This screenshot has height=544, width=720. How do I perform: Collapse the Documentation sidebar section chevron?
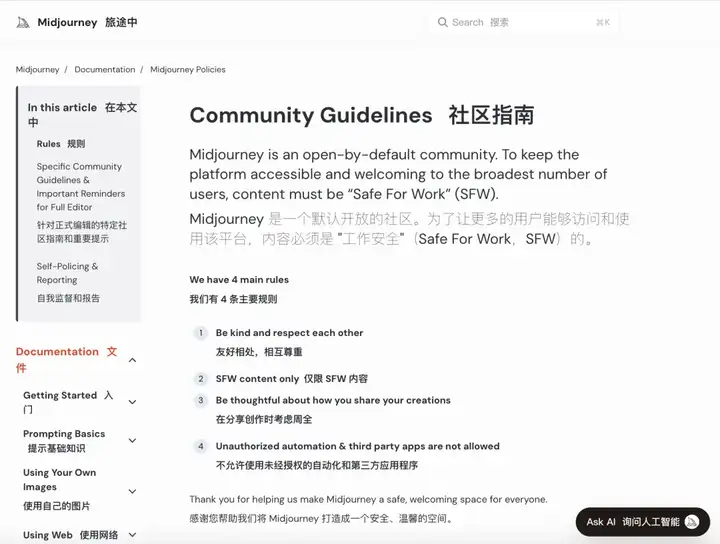(x=132, y=360)
